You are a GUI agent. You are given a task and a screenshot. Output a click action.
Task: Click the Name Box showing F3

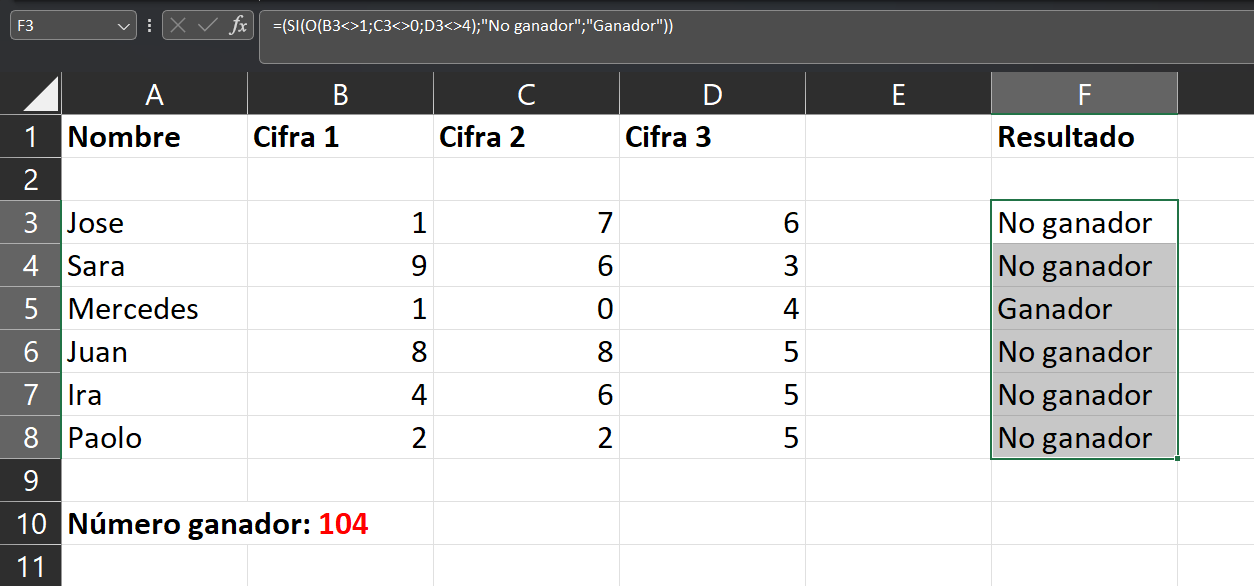pyautogui.click(x=63, y=26)
